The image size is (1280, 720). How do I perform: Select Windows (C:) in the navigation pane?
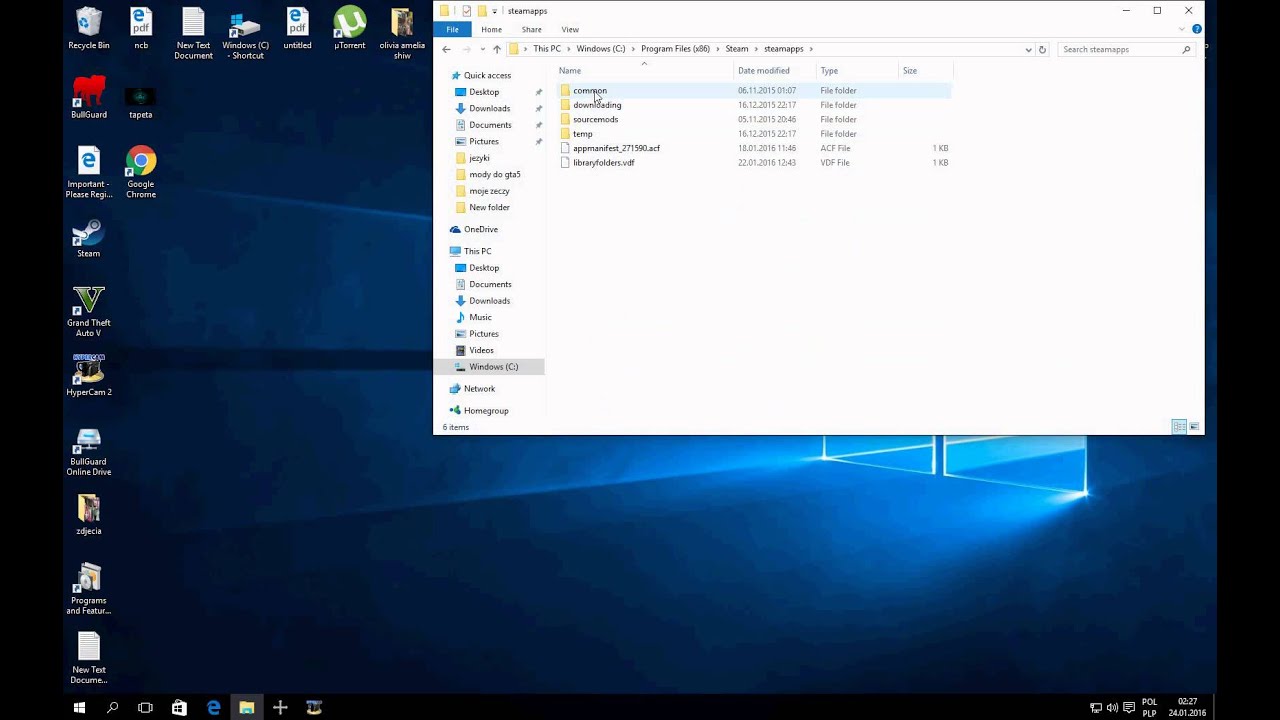click(493, 367)
